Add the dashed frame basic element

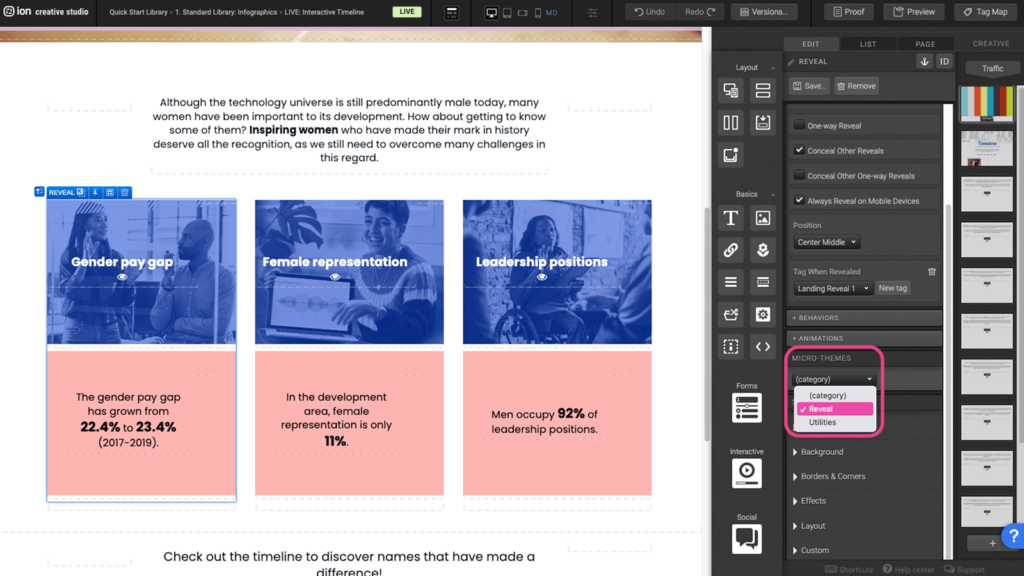point(731,346)
